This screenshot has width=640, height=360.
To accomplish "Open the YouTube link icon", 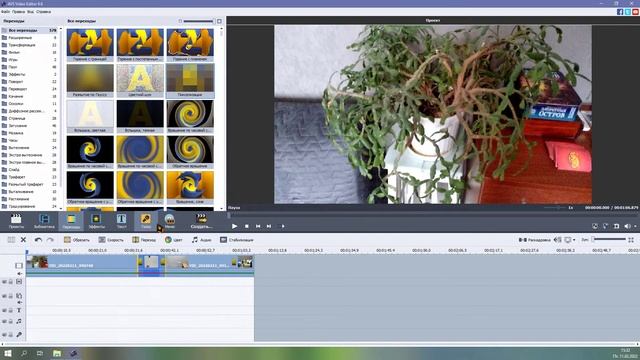I will tap(636, 12).
